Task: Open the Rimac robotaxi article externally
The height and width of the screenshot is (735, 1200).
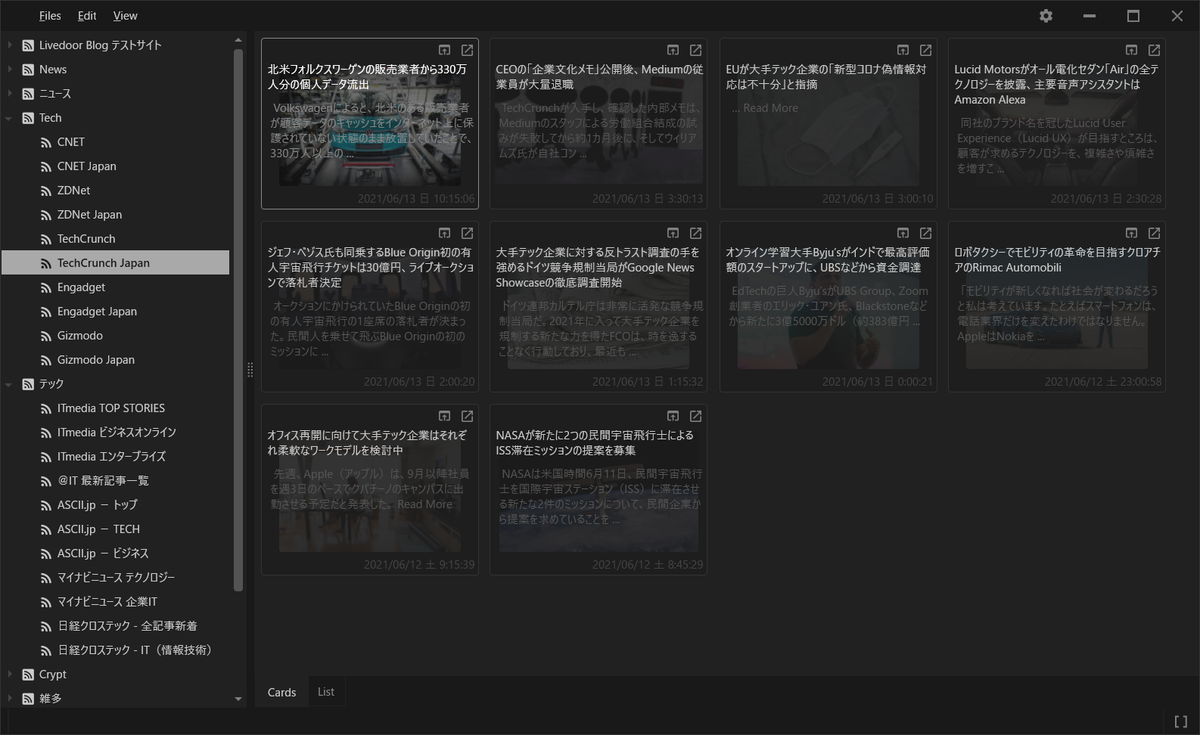Action: 1153,232
